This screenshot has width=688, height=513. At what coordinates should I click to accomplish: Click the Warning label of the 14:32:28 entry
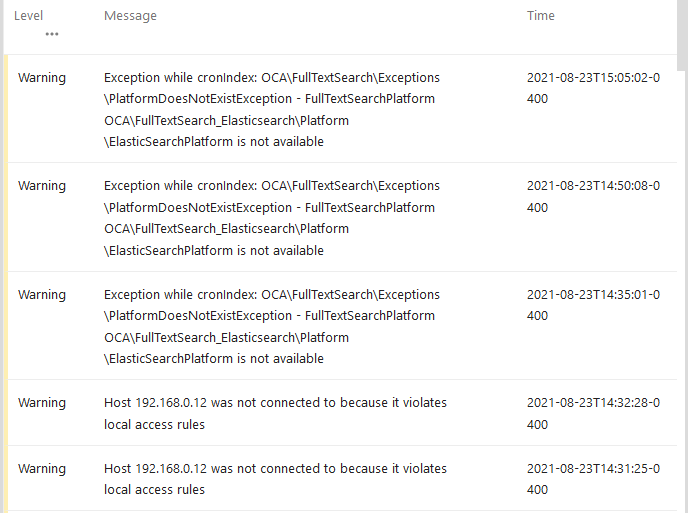coord(42,403)
